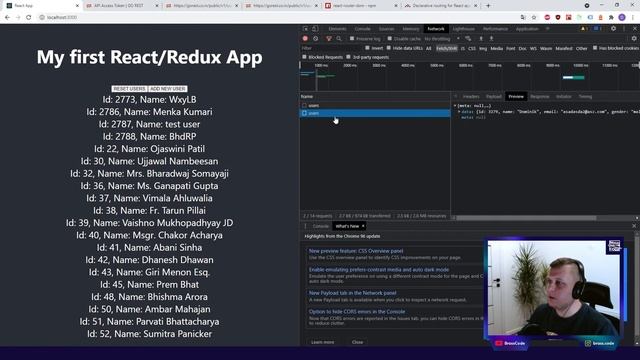640x360 pixels.
Task: Open the DevTools more options menu
Action: 624,29
